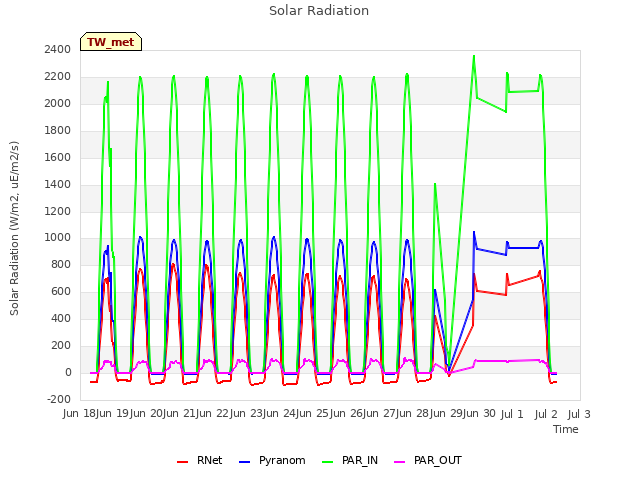Image resolution: width=640 pixels, height=480 pixels.
Task: Click the 1600 y-axis tick label
Action: (x=58, y=157)
